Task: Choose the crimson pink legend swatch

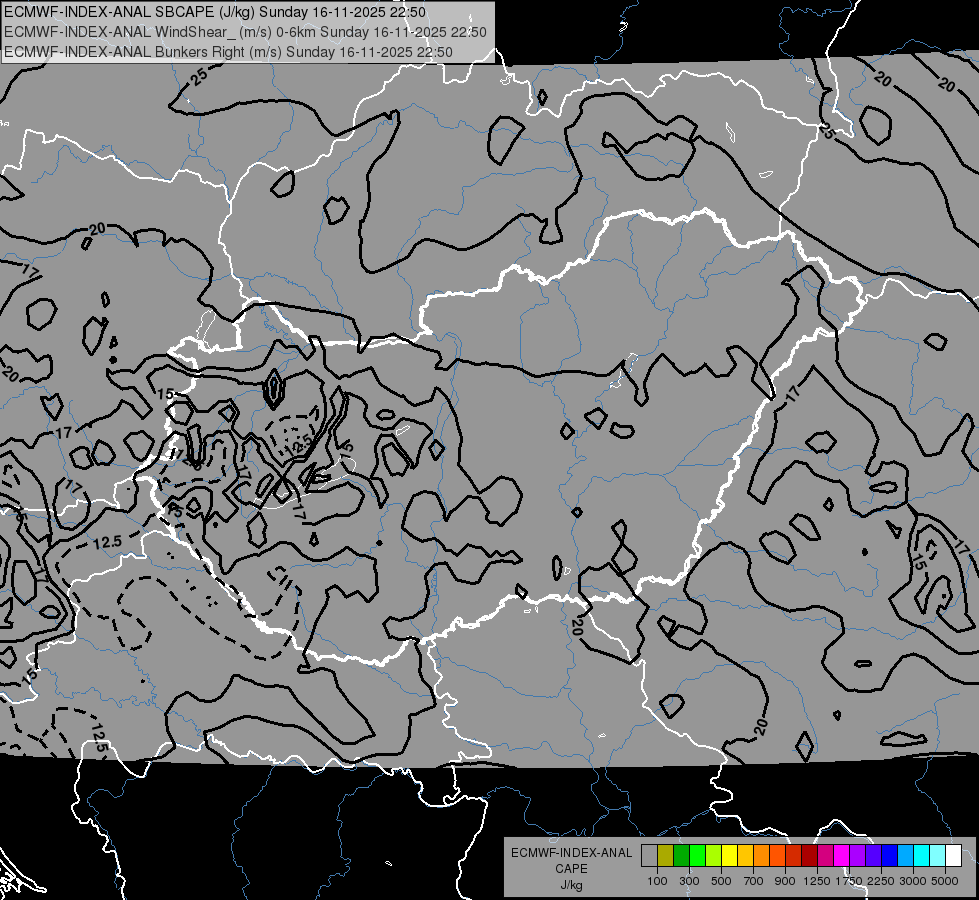Action: click(x=825, y=855)
